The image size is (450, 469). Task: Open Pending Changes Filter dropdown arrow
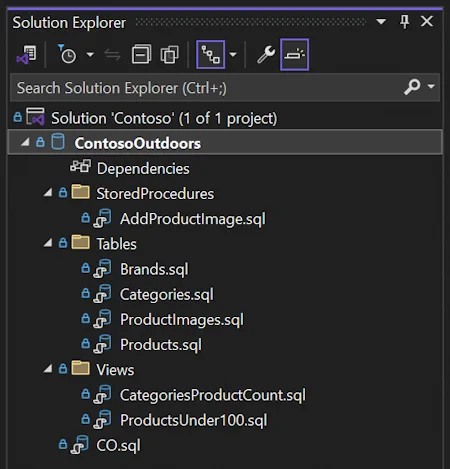click(90, 54)
